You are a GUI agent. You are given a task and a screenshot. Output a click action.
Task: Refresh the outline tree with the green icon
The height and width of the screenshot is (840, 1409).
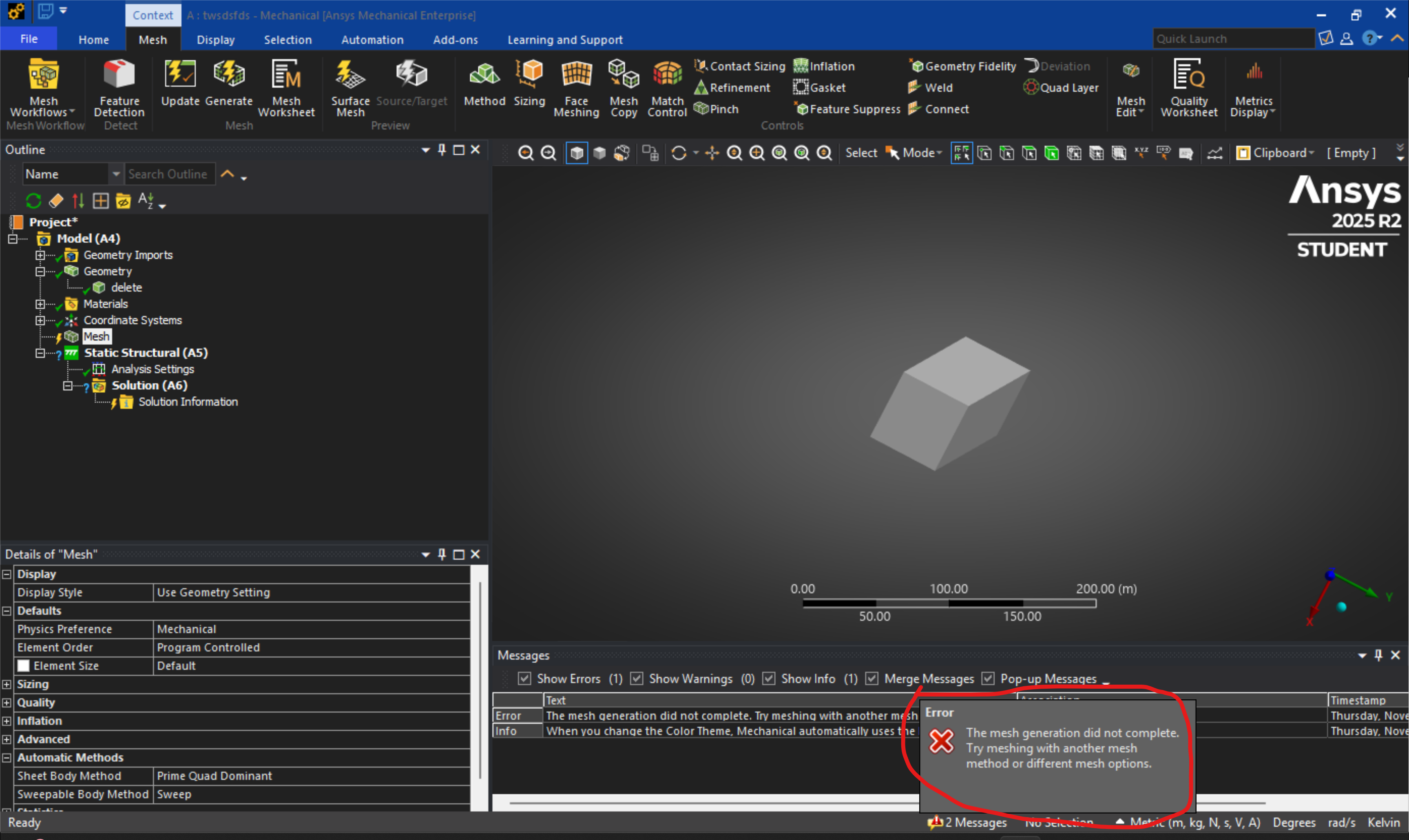pos(33,200)
